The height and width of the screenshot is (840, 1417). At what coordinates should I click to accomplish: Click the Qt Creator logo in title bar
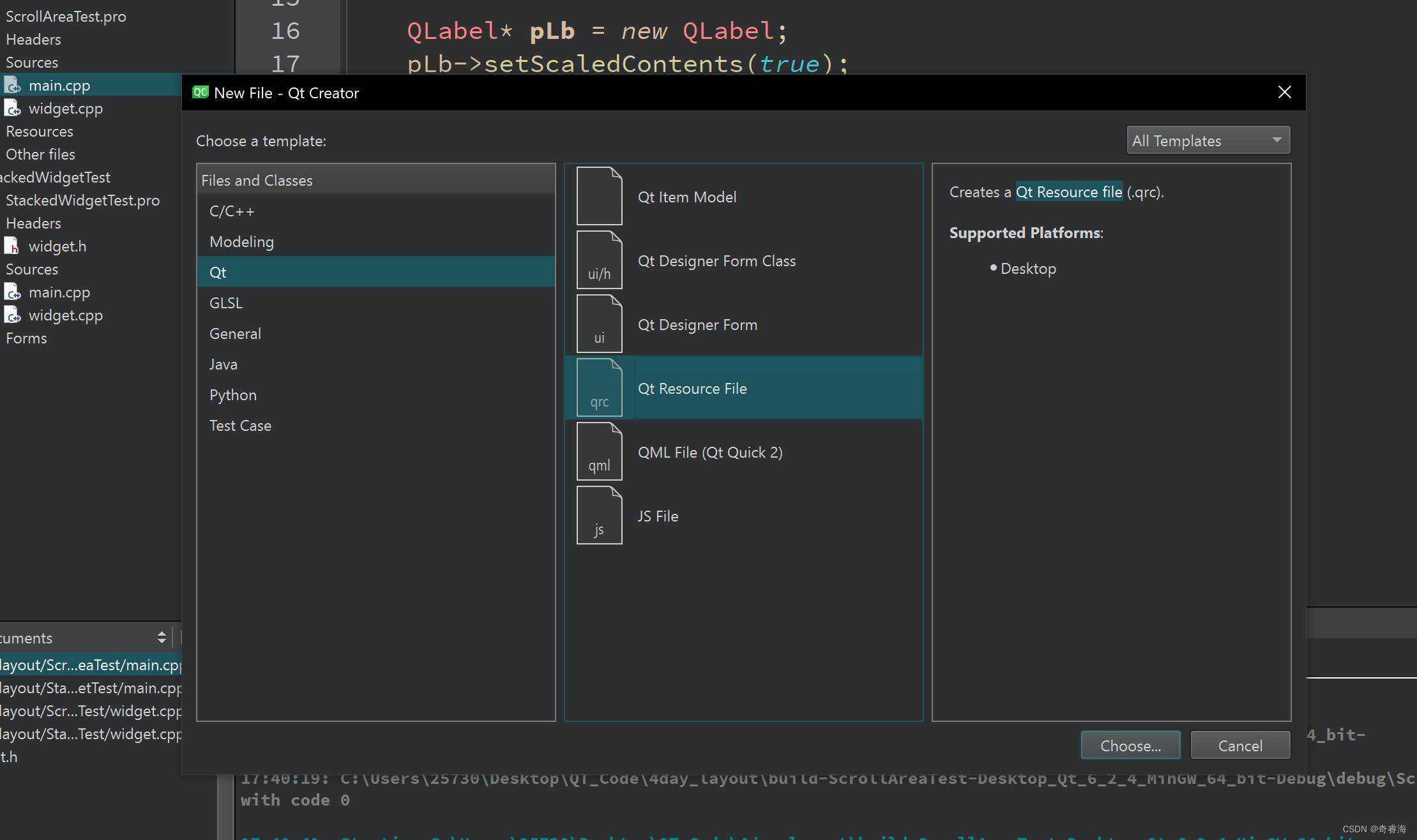(201, 93)
